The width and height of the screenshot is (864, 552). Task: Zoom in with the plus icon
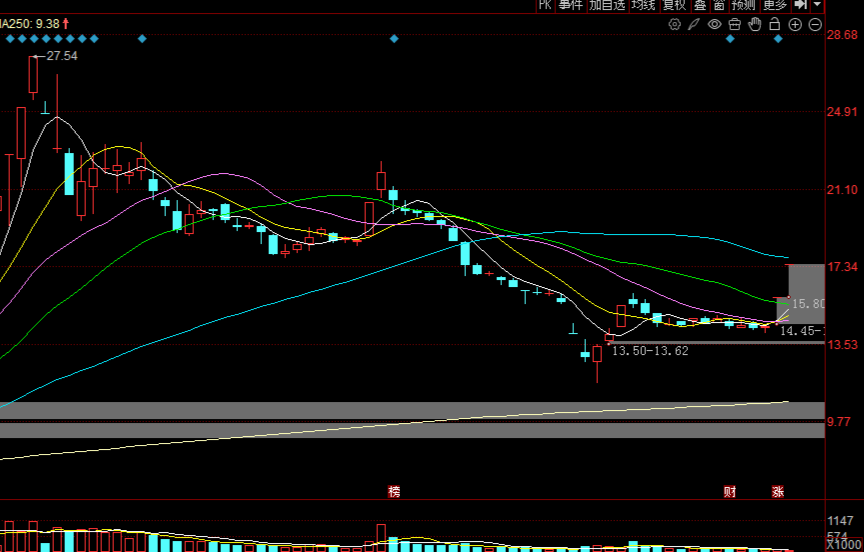795,24
